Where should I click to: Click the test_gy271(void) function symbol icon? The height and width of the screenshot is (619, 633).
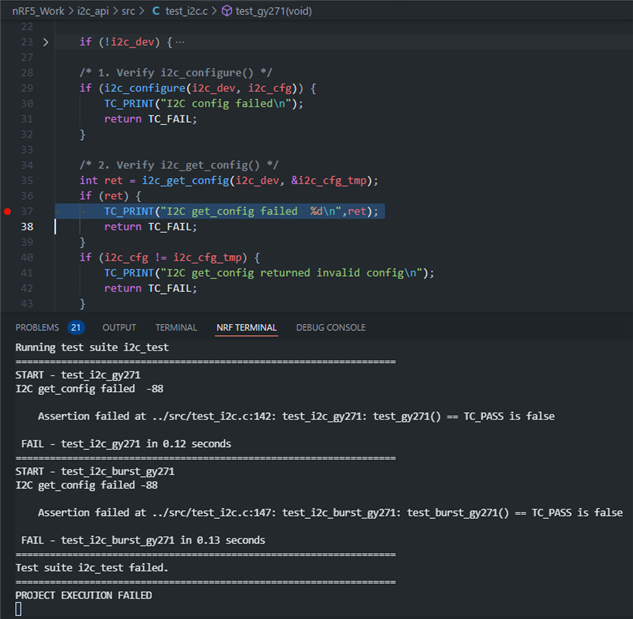point(227,11)
